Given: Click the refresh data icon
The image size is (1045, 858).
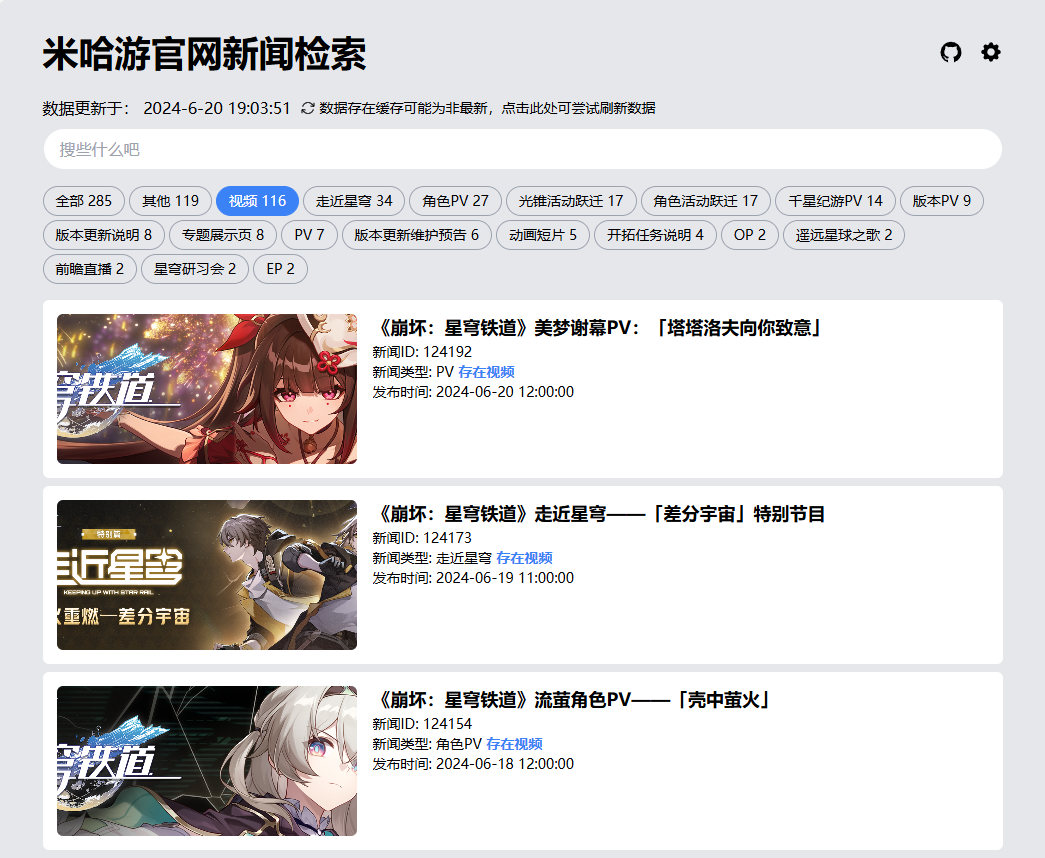Looking at the screenshot, I should click(307, 108).
